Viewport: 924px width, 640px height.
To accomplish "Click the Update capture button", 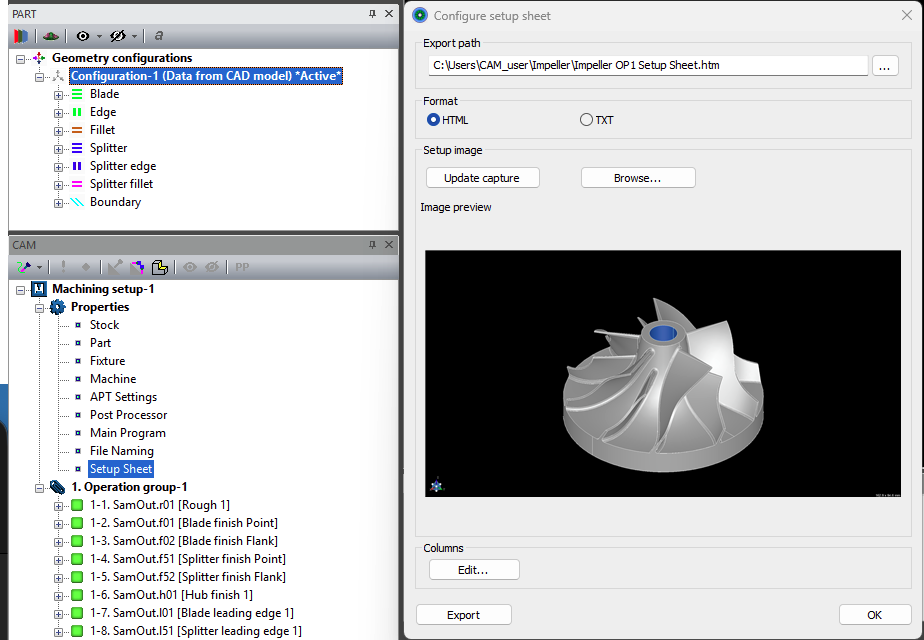I will tap(482, 177).
